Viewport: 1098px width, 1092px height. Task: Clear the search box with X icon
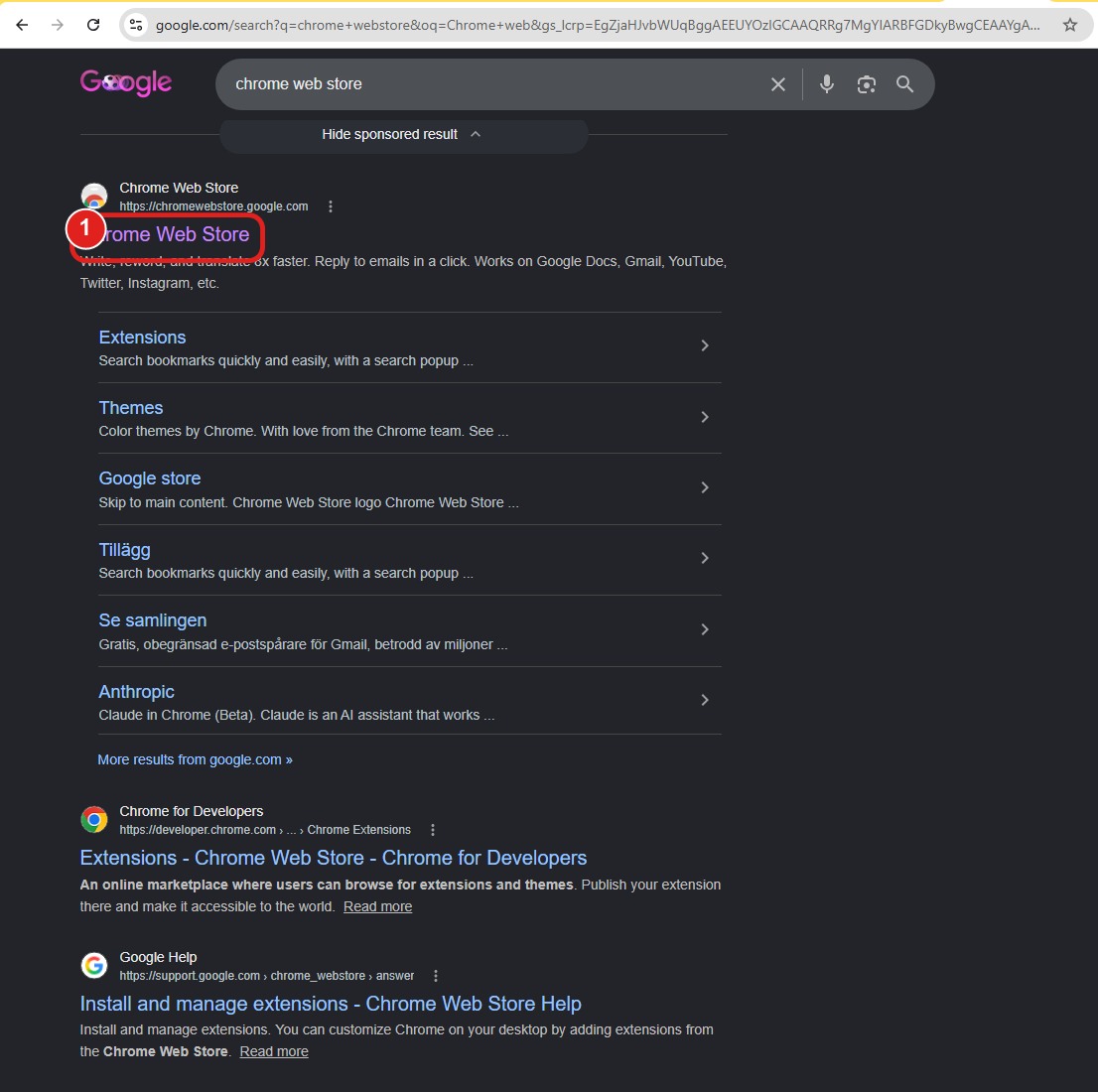pos(778,84)
